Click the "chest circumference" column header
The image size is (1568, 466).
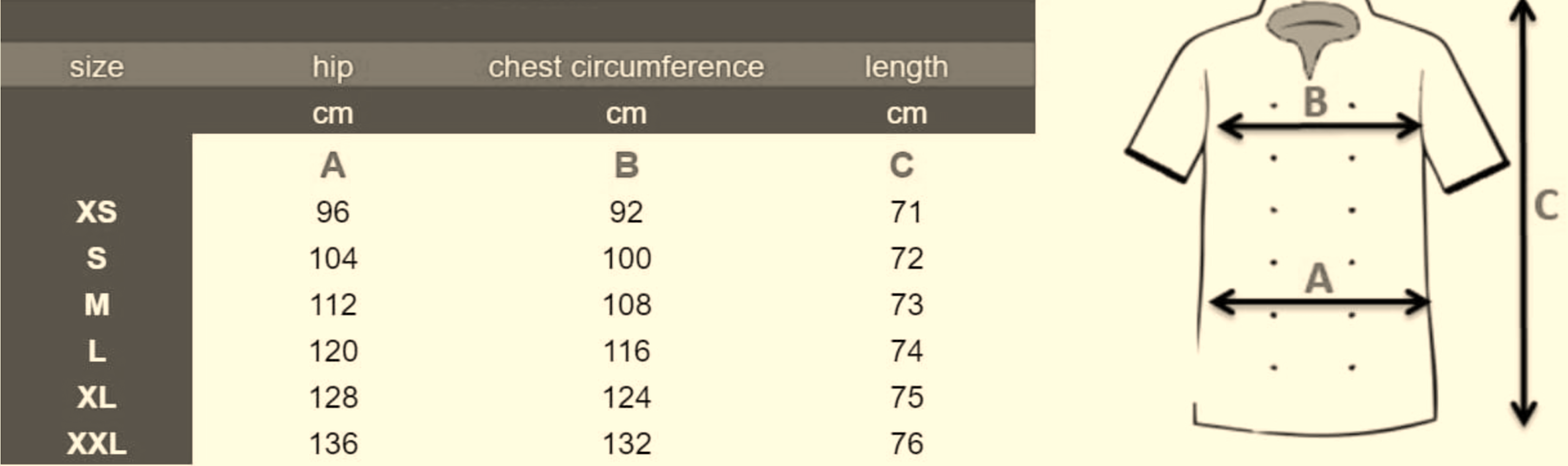(x=626, y=67)
